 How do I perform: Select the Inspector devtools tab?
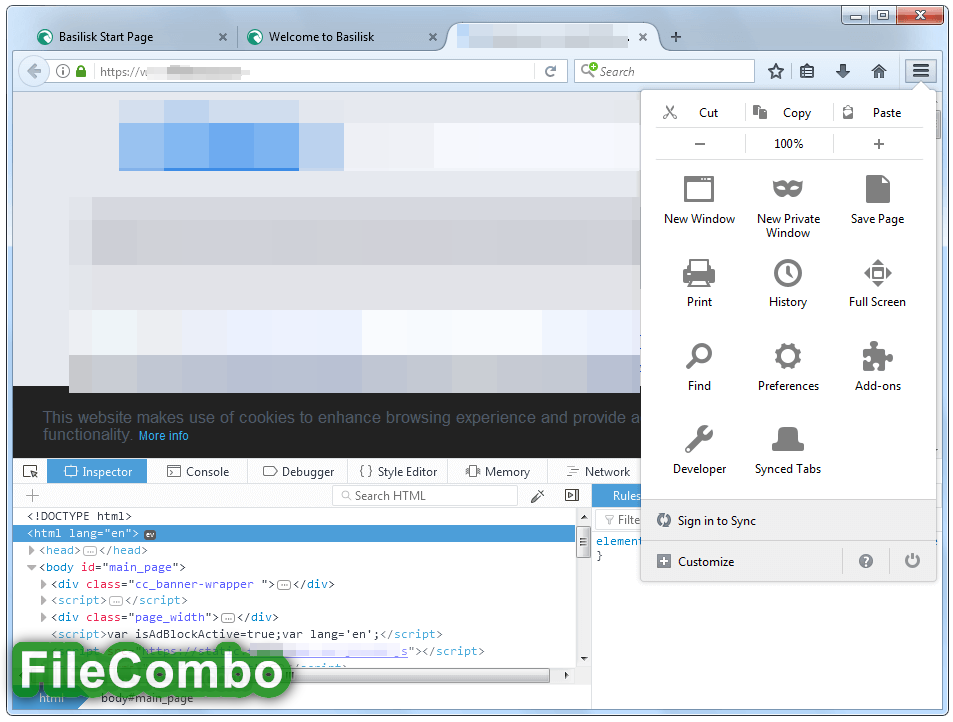point(97,472)
